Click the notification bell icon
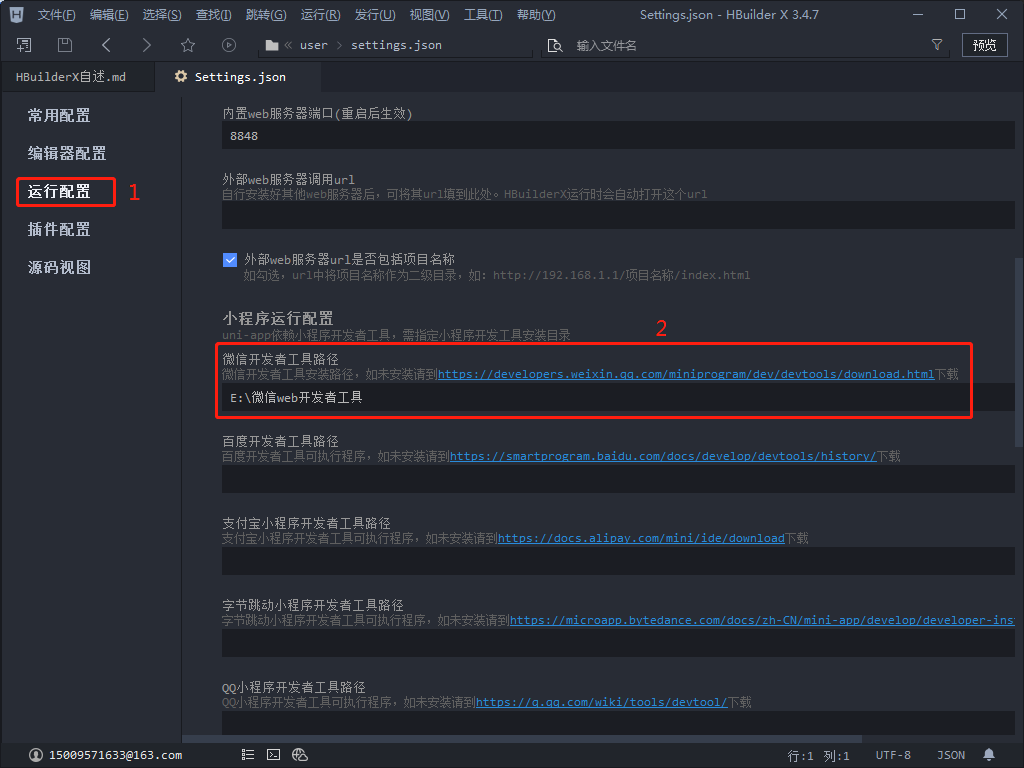This screenshot has height=768, width=1024. (989, 755)
